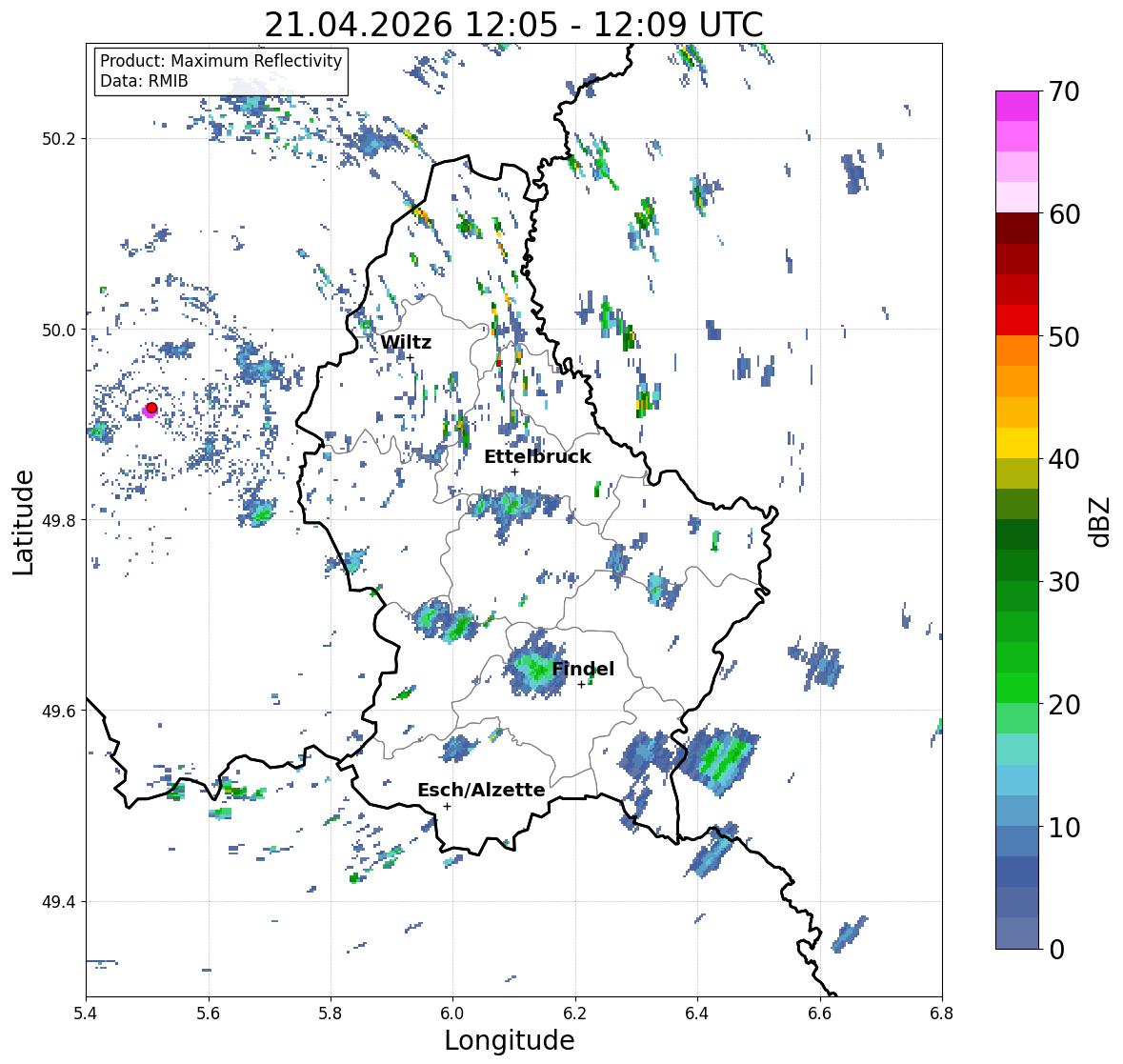1123x1064 pixels.
Task: Click the Esch/Alzette city label
Action: (x=481, y=790)
